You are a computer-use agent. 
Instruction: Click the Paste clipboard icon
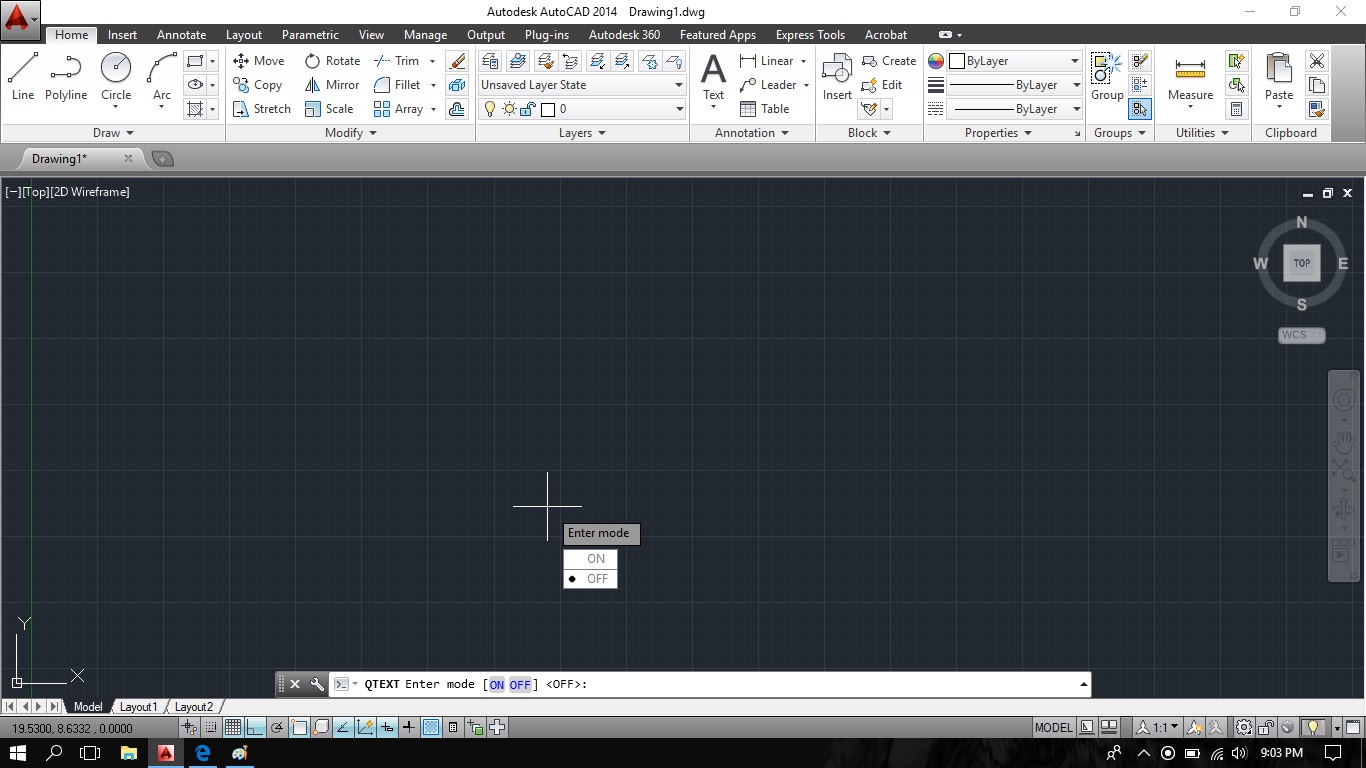(x=1279, y=77)
